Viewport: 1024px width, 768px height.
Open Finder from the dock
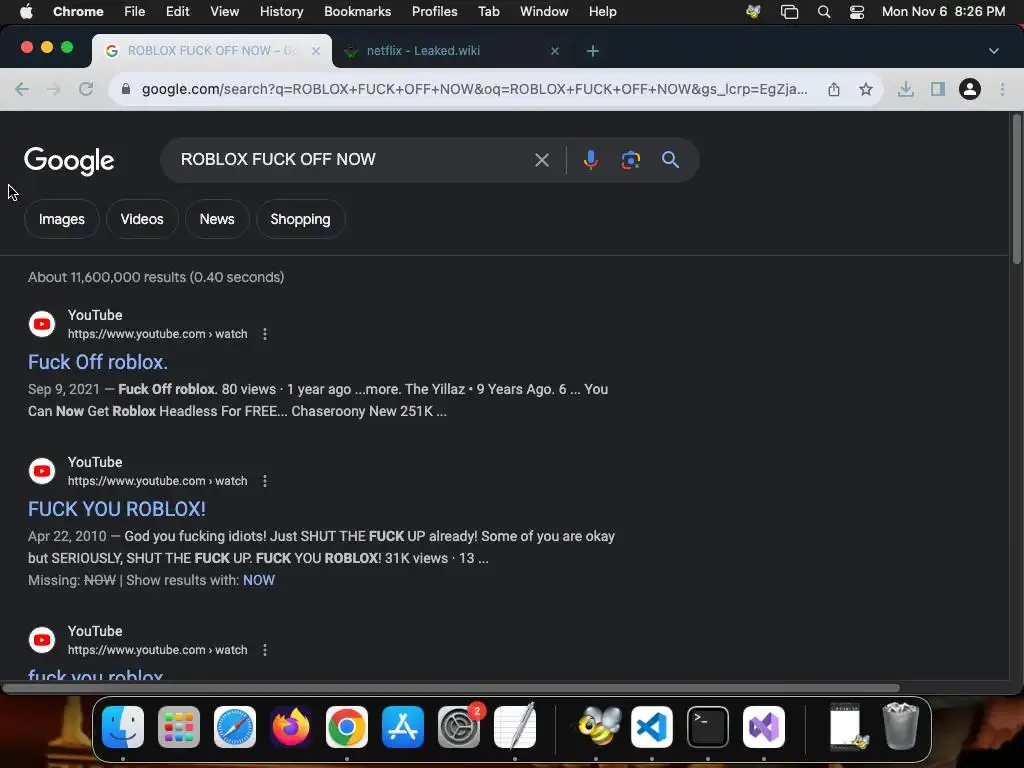(x=123, y=727)
